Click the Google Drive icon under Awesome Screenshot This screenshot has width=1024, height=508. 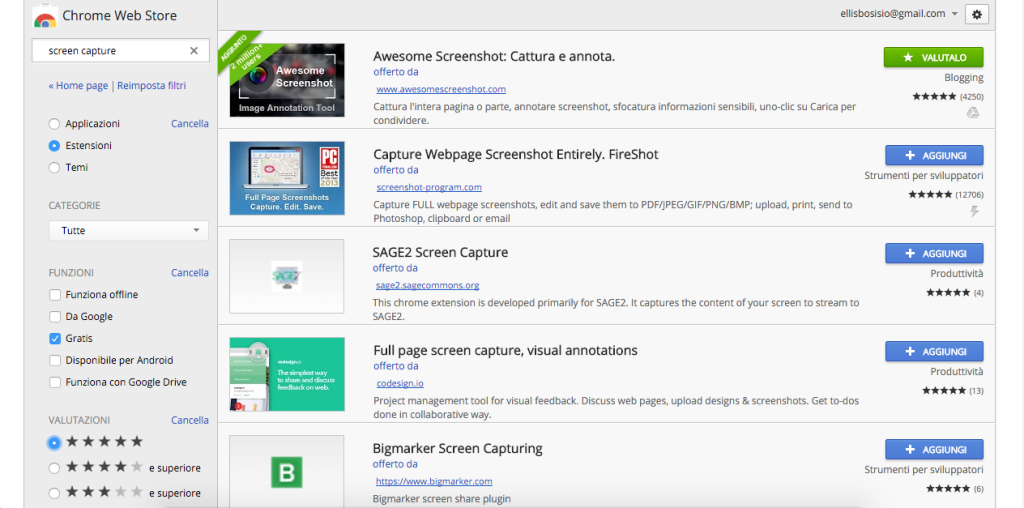tap(973, 113)
